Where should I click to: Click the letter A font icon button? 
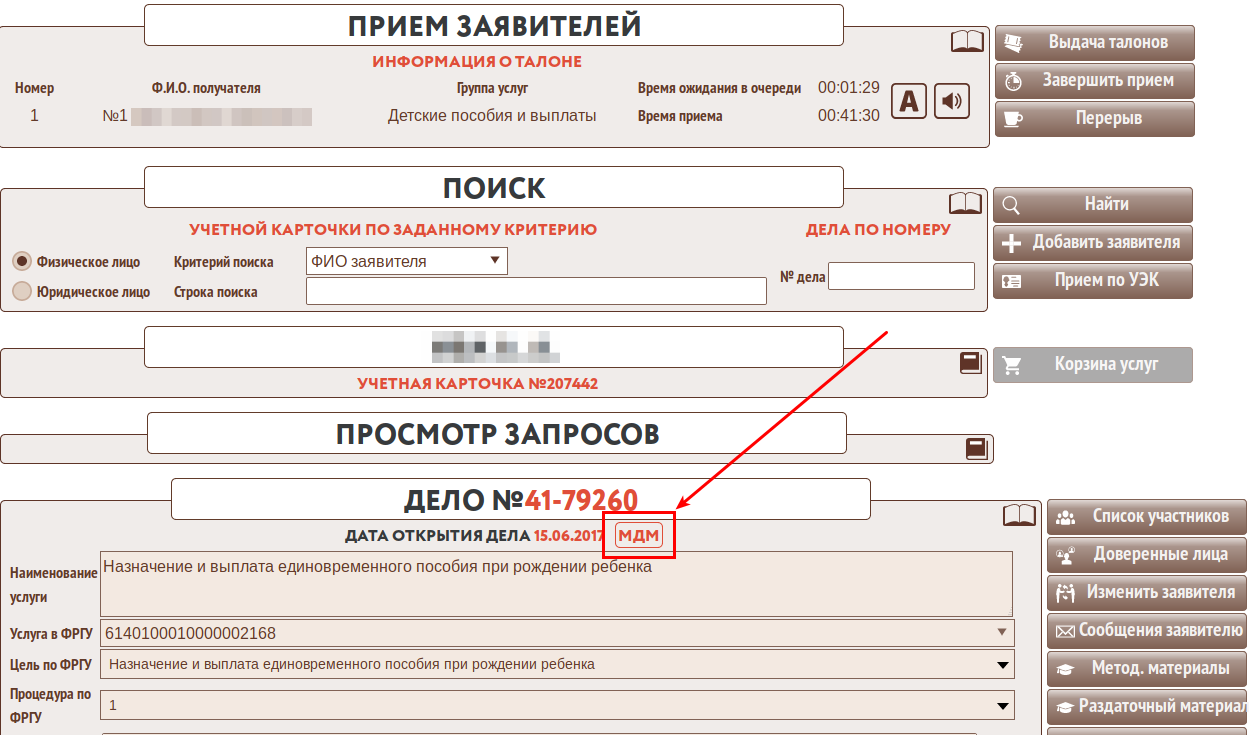[x=908, y=101]
